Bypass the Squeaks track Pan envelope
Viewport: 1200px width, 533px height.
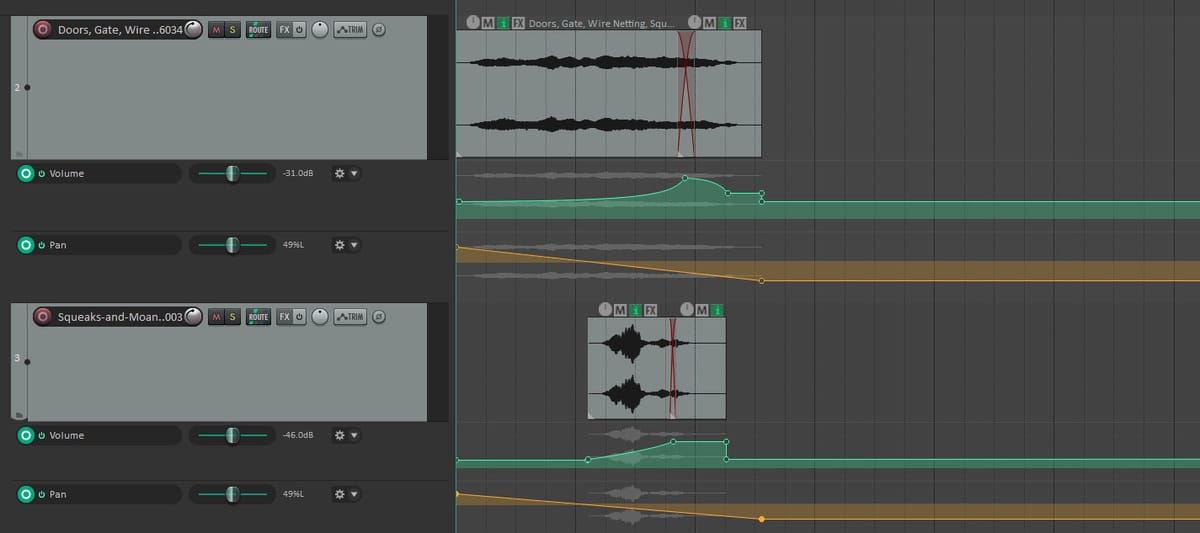[42, 494]
